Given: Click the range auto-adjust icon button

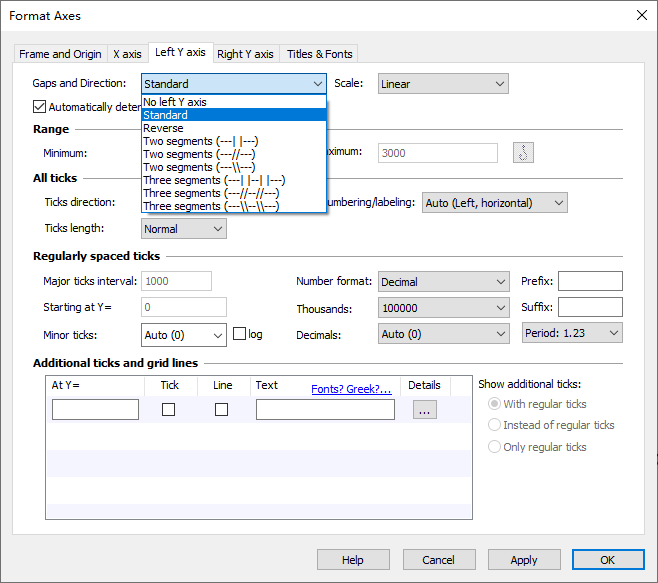Looking at the screenshot, I should (x=523, y=152).
